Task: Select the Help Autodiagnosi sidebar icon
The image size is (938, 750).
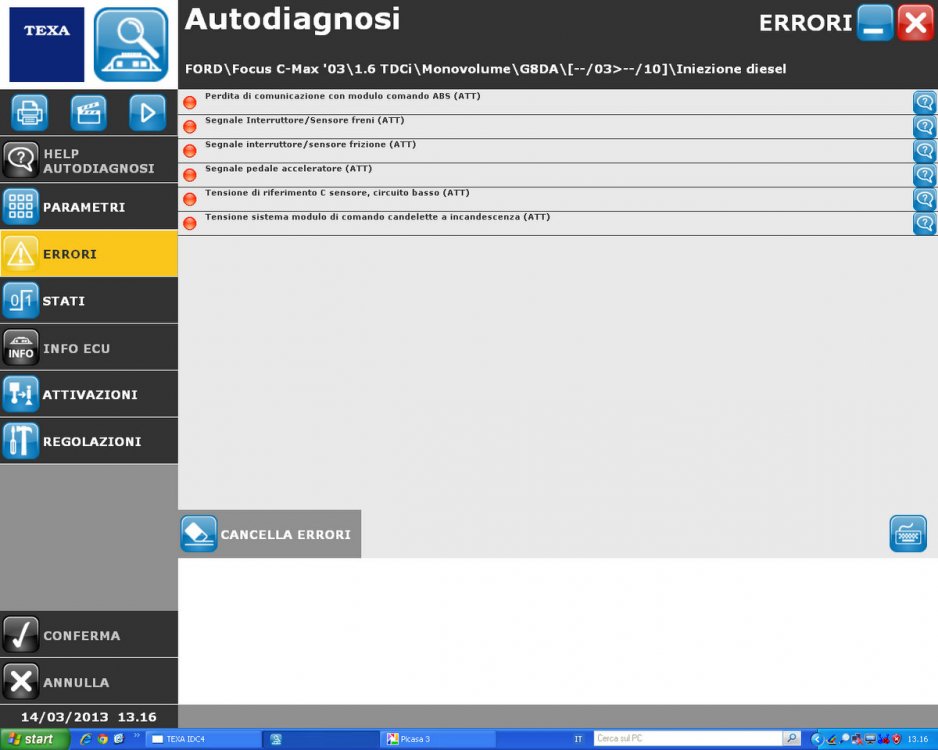Action: [x=21, y=159]
